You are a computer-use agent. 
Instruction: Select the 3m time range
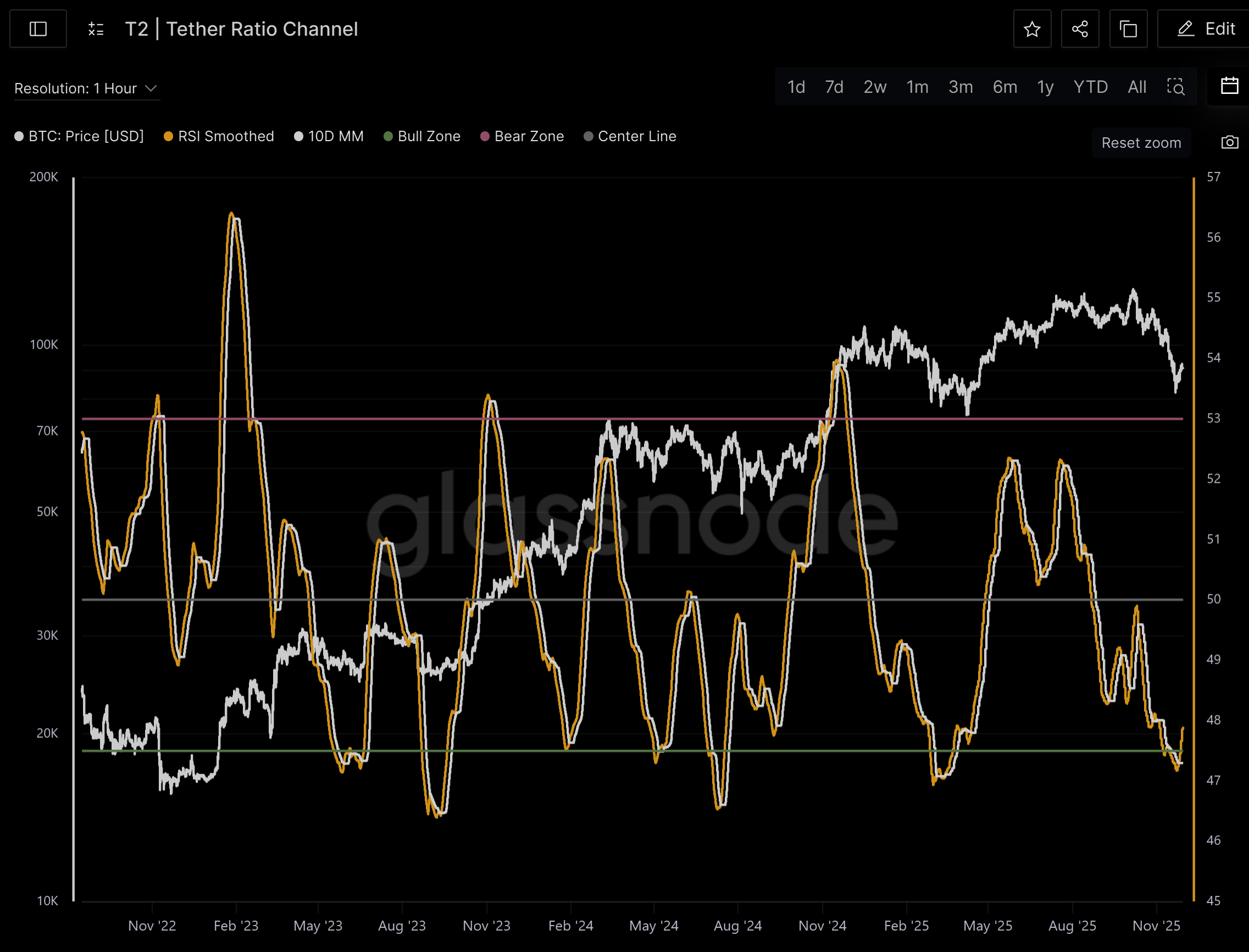961,87
